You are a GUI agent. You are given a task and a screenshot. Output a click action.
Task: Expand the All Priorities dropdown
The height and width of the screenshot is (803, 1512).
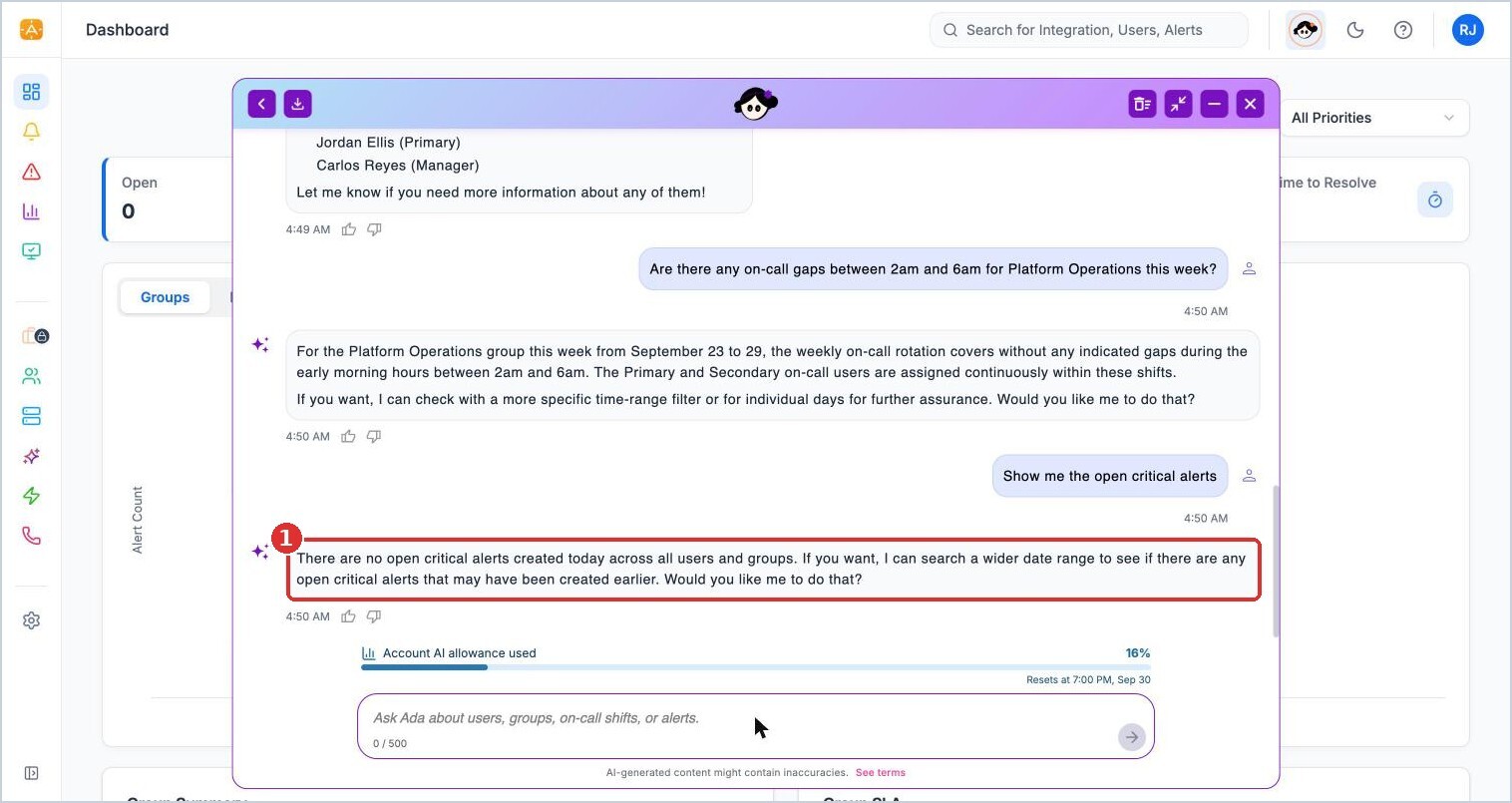coord(1373,118)
